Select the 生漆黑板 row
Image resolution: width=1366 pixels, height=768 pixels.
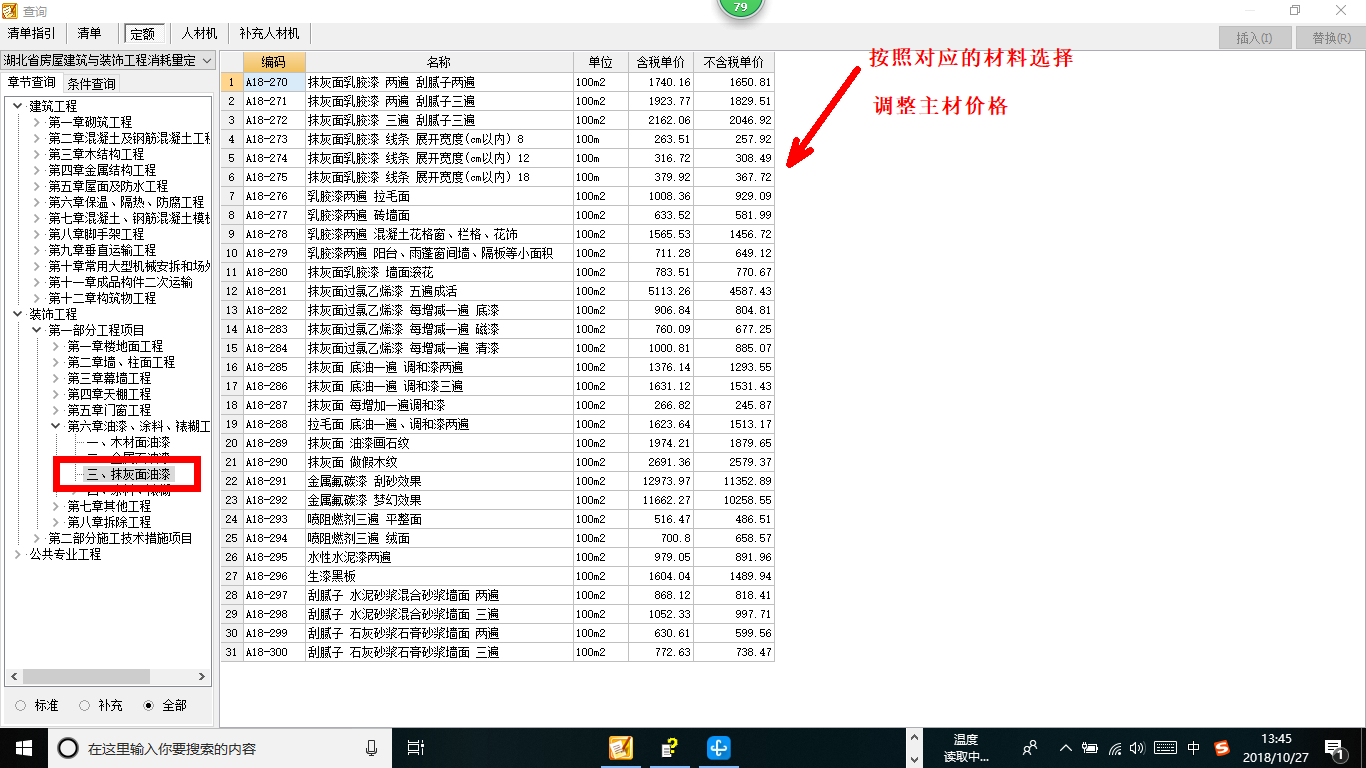click(497, 576)
